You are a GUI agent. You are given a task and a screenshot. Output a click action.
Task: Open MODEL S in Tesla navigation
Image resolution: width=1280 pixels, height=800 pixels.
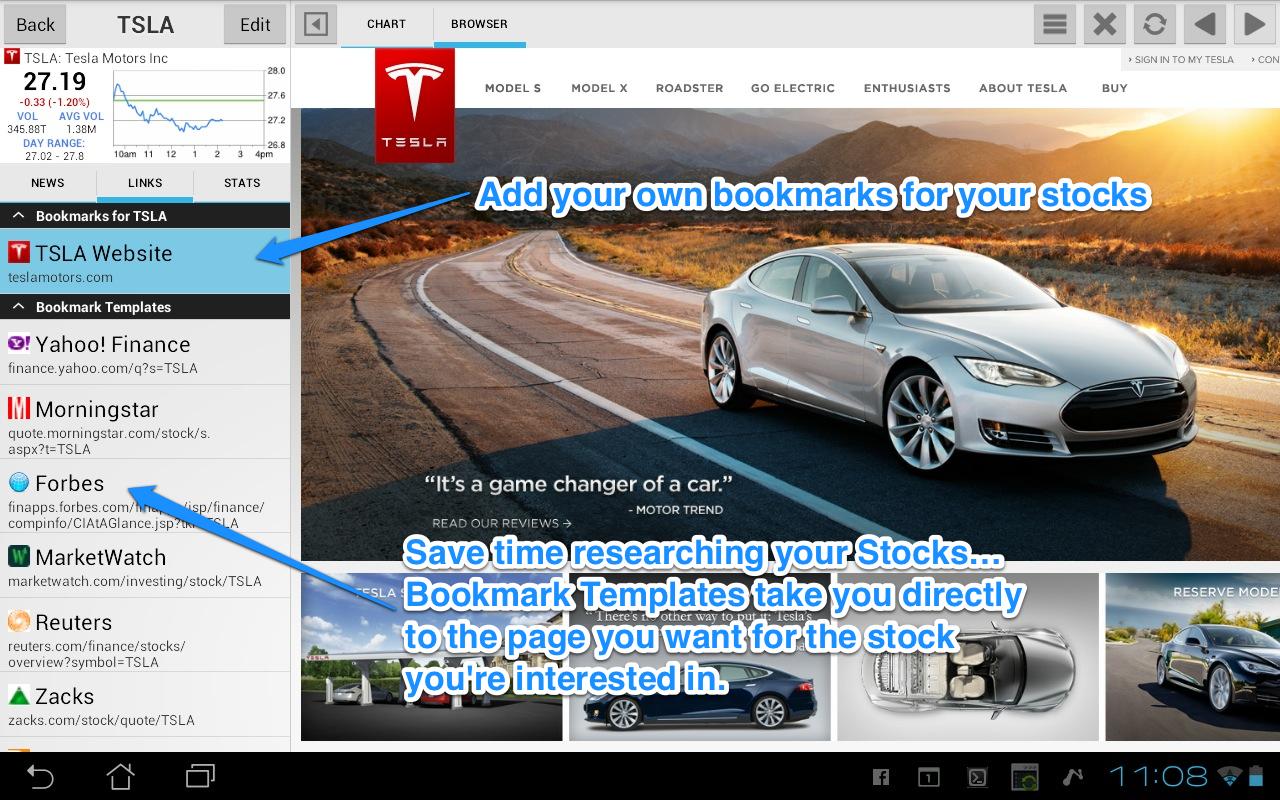[x=513, y=88]
